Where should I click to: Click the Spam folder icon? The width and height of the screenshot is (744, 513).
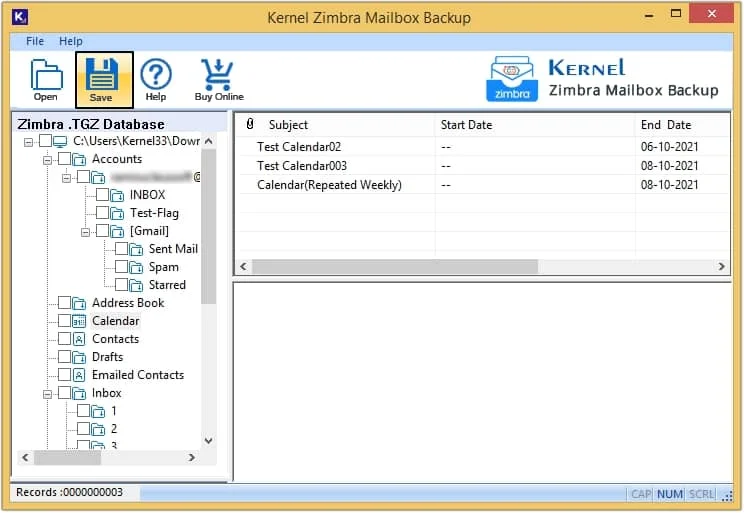(x=136, y=267)
